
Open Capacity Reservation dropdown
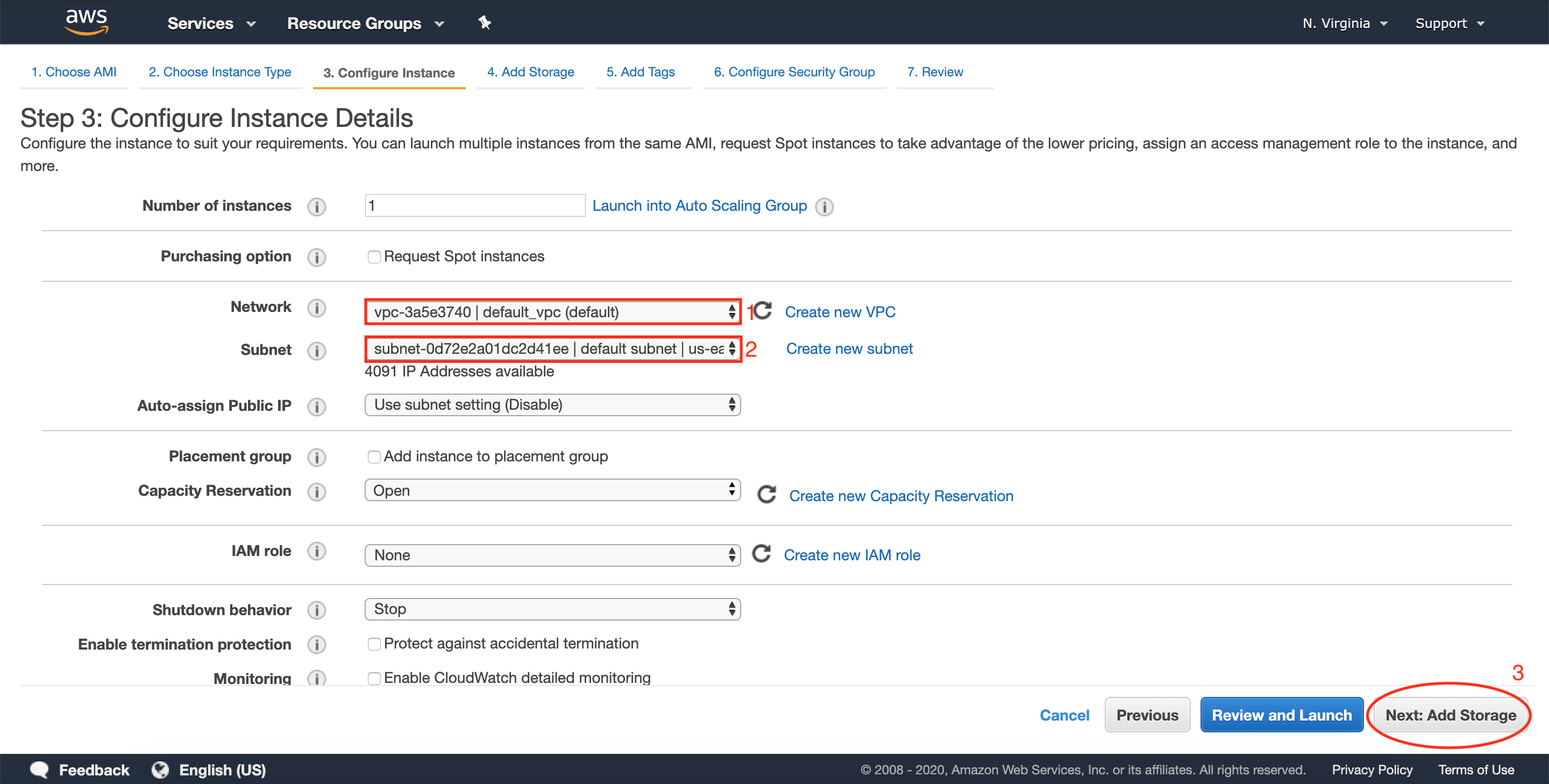coord(552,490)
